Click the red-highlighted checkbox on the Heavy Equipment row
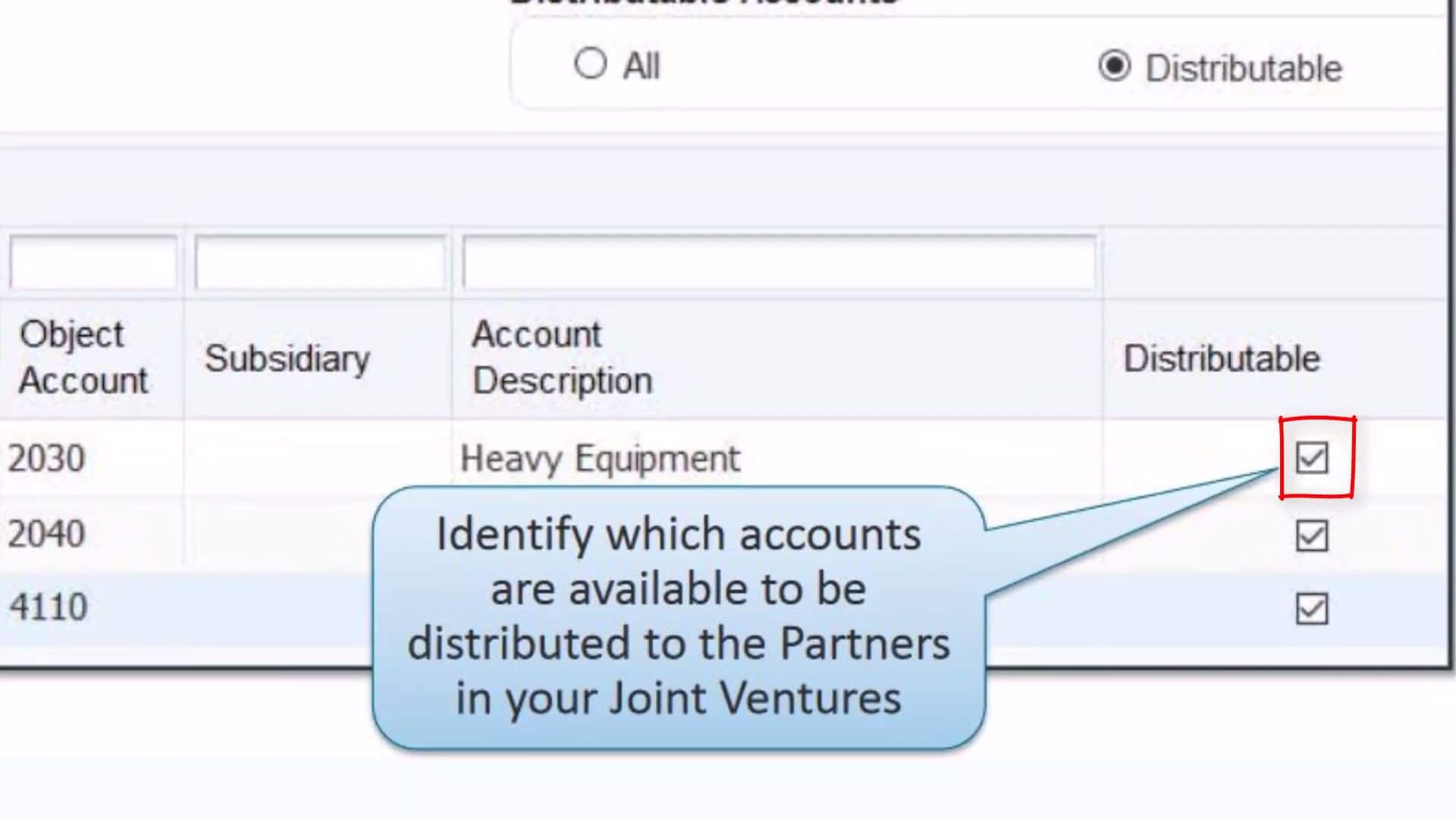 click(1311, 459)
